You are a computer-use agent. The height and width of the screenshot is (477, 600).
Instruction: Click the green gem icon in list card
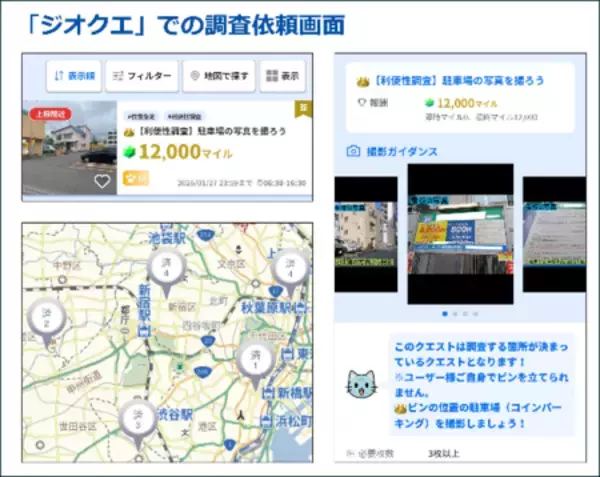point(129,152)
